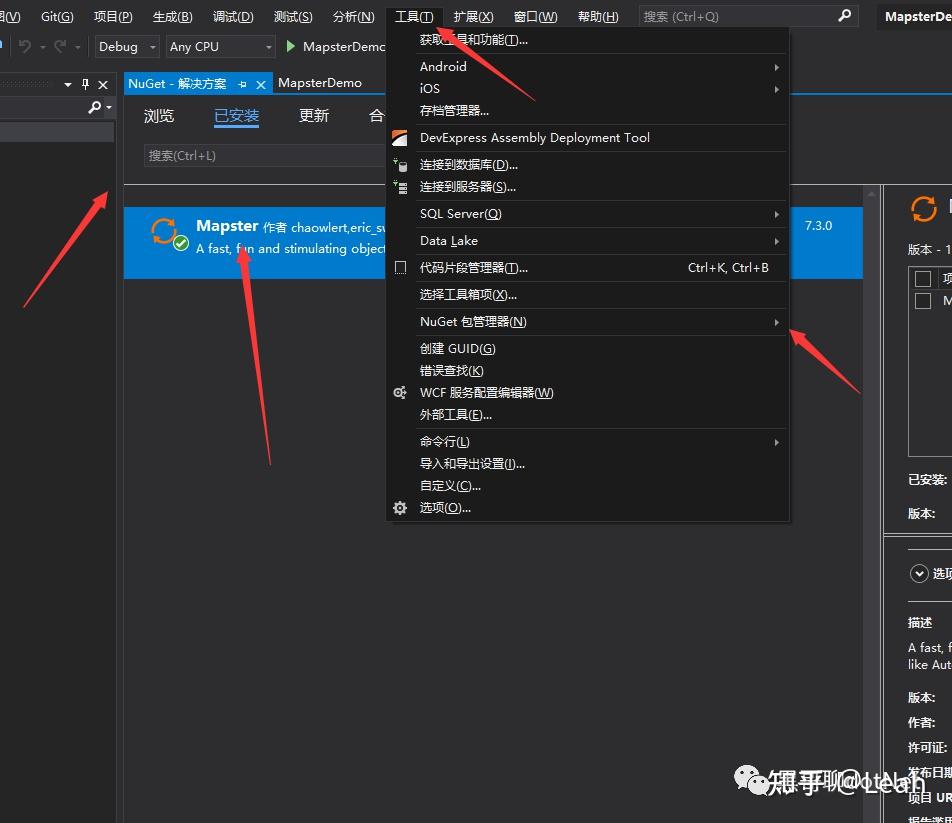Expand the 选项 section in details pane
The height and width of the screenshot is (823, 952).
tap(919, 574)
